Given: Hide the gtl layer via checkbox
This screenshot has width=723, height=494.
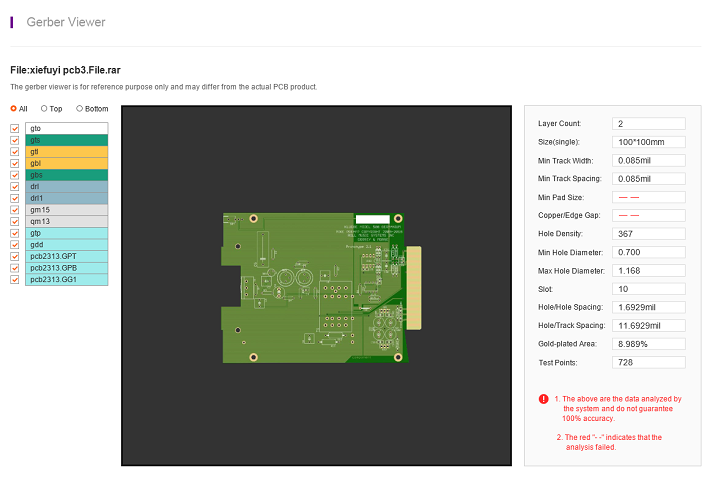Looking at the screenshot, I should pos(15,152).
